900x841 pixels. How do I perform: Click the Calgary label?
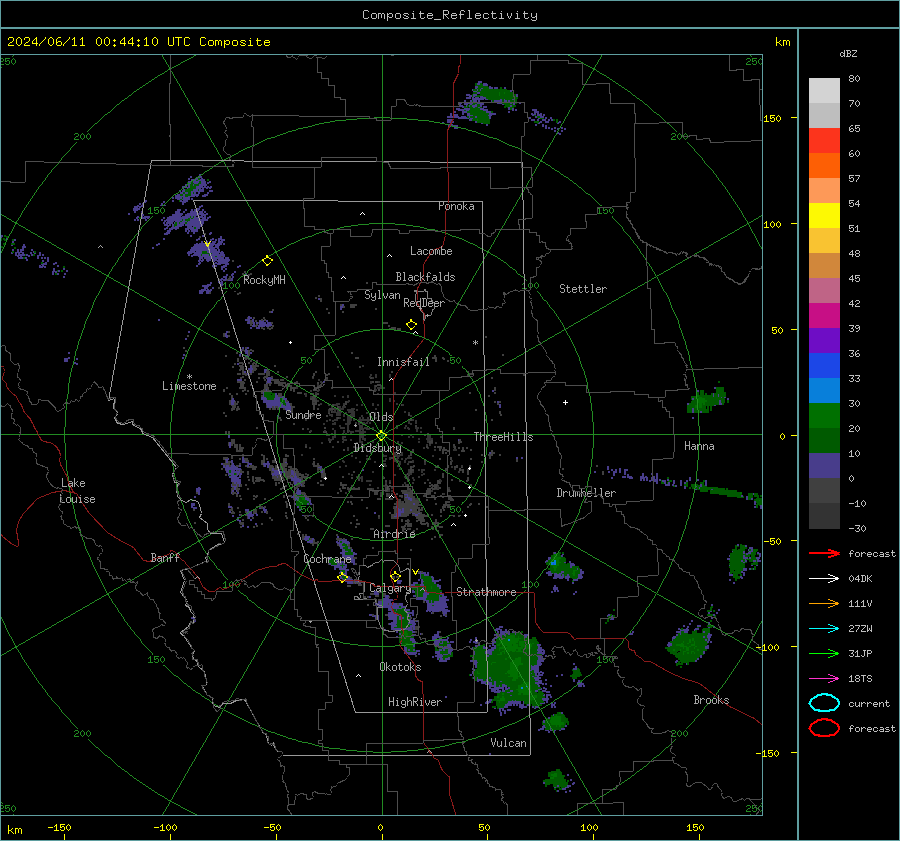(x=390, y=588)
